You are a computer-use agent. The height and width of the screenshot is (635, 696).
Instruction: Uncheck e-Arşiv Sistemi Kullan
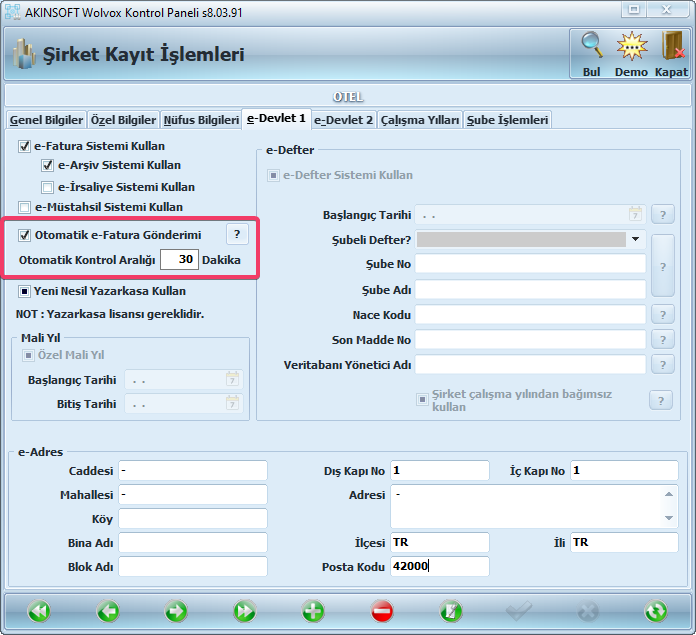[x=47, y=166]
